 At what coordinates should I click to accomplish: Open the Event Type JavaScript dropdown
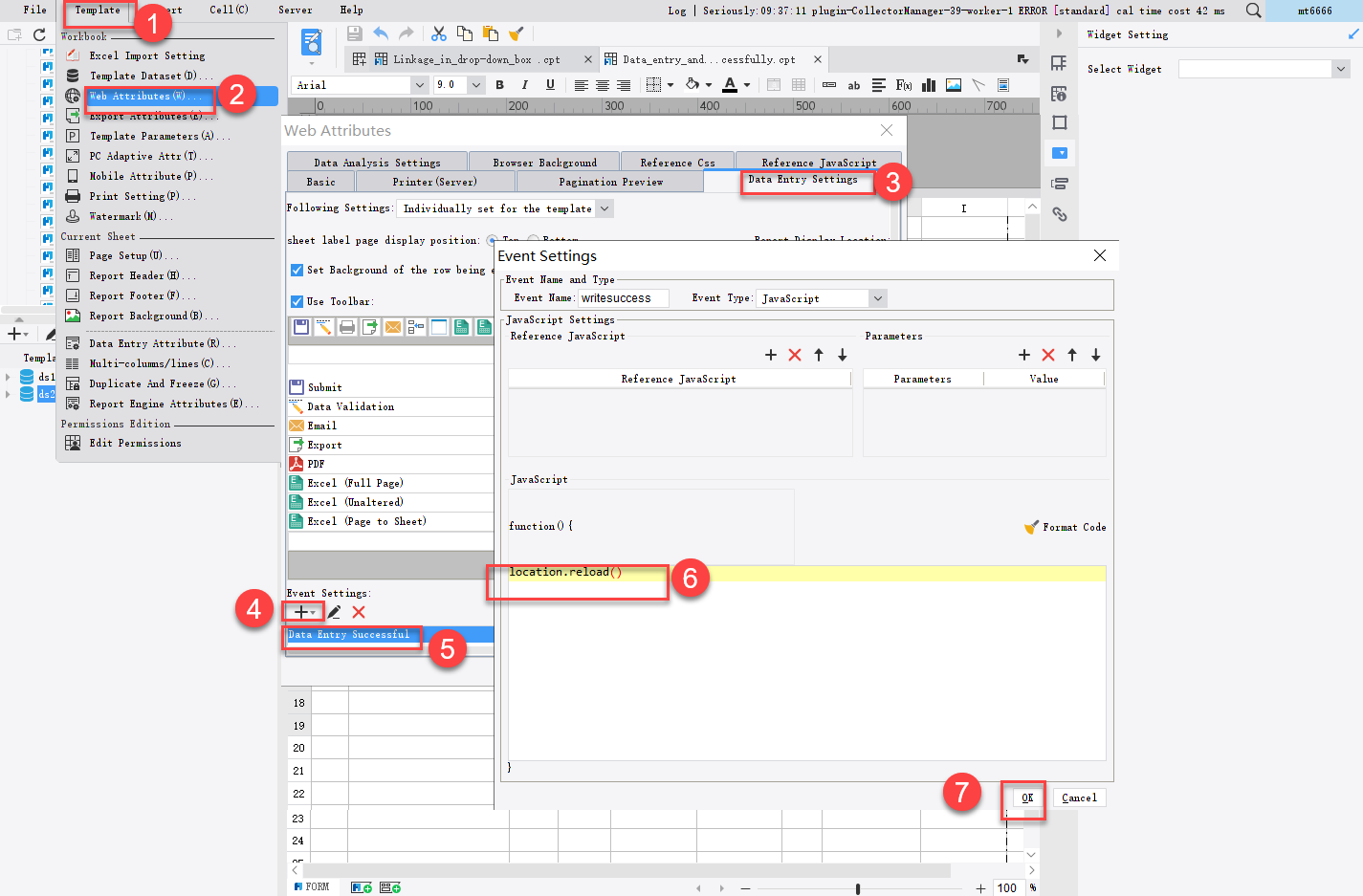pos(877,298)
